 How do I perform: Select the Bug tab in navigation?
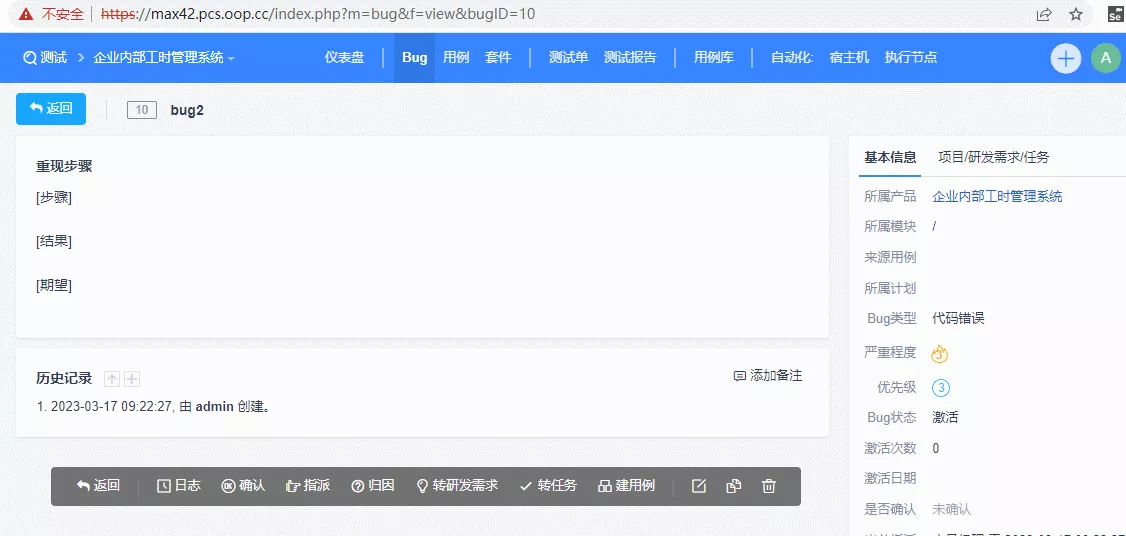tap(414, 57)
